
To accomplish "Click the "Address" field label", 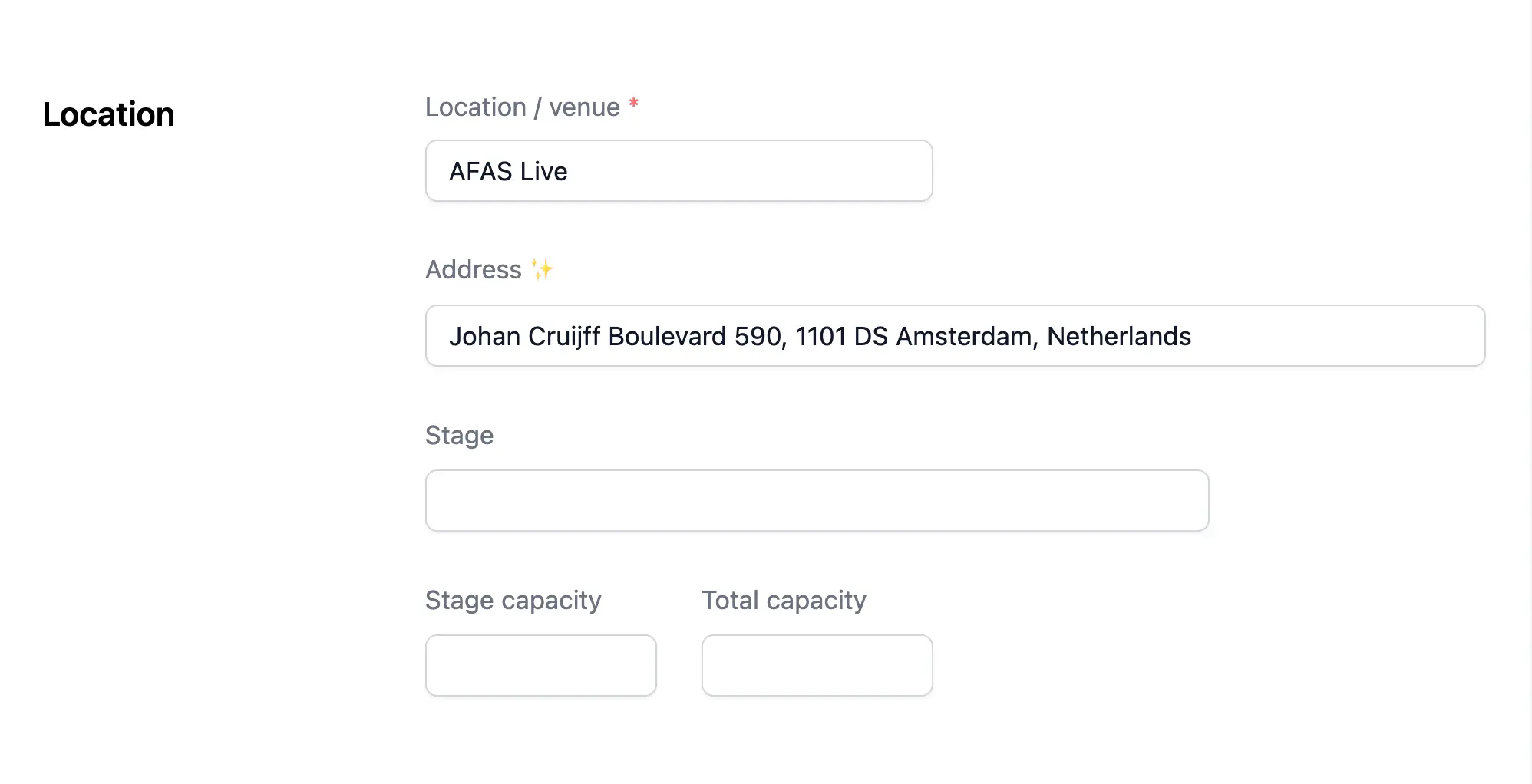I will (x=474, y=270).
